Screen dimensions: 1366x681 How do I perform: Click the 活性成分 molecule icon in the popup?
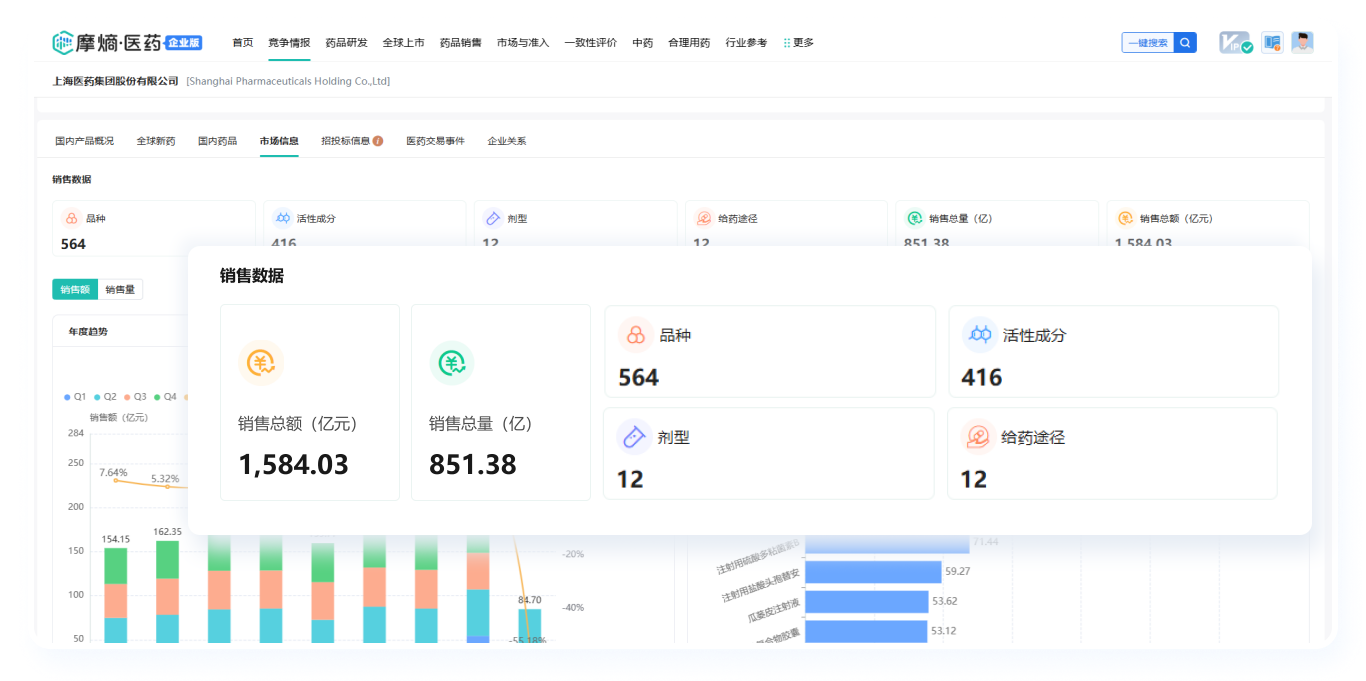click(x=979, y=335)
